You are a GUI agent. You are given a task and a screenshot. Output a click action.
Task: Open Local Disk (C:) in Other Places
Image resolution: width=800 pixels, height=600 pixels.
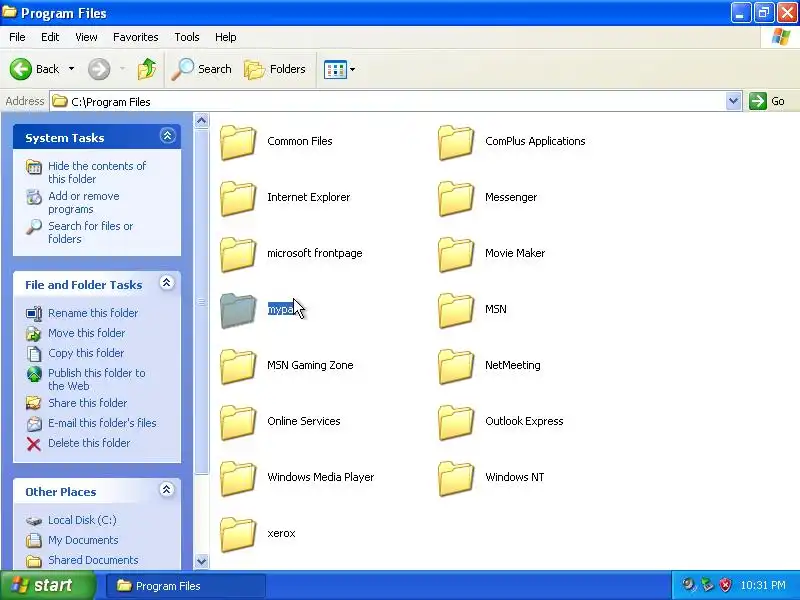point(82,520)
